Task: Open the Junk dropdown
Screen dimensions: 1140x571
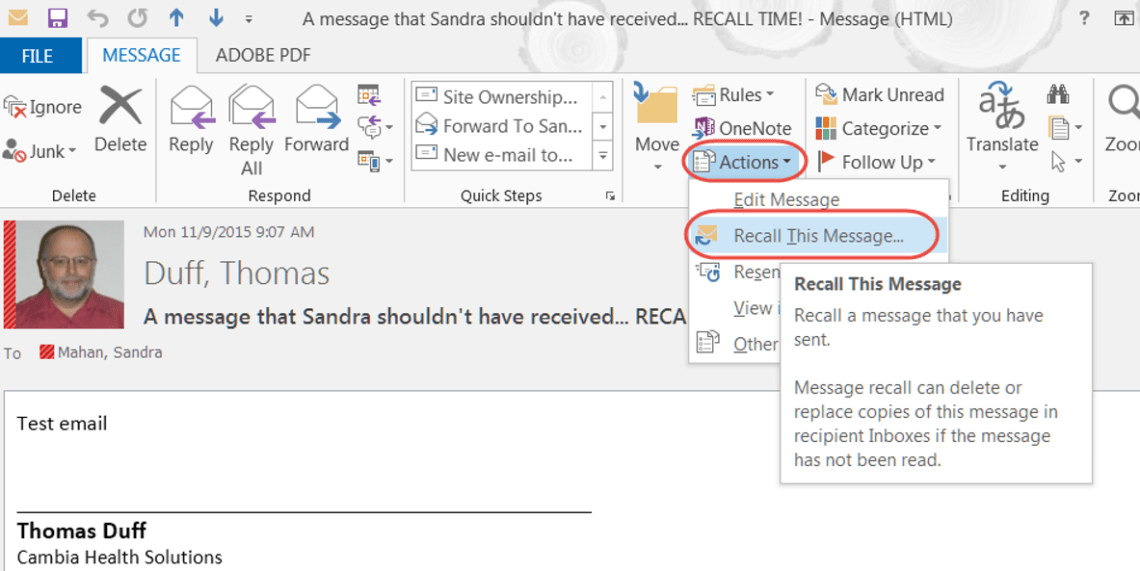Action: coord(40,151)
